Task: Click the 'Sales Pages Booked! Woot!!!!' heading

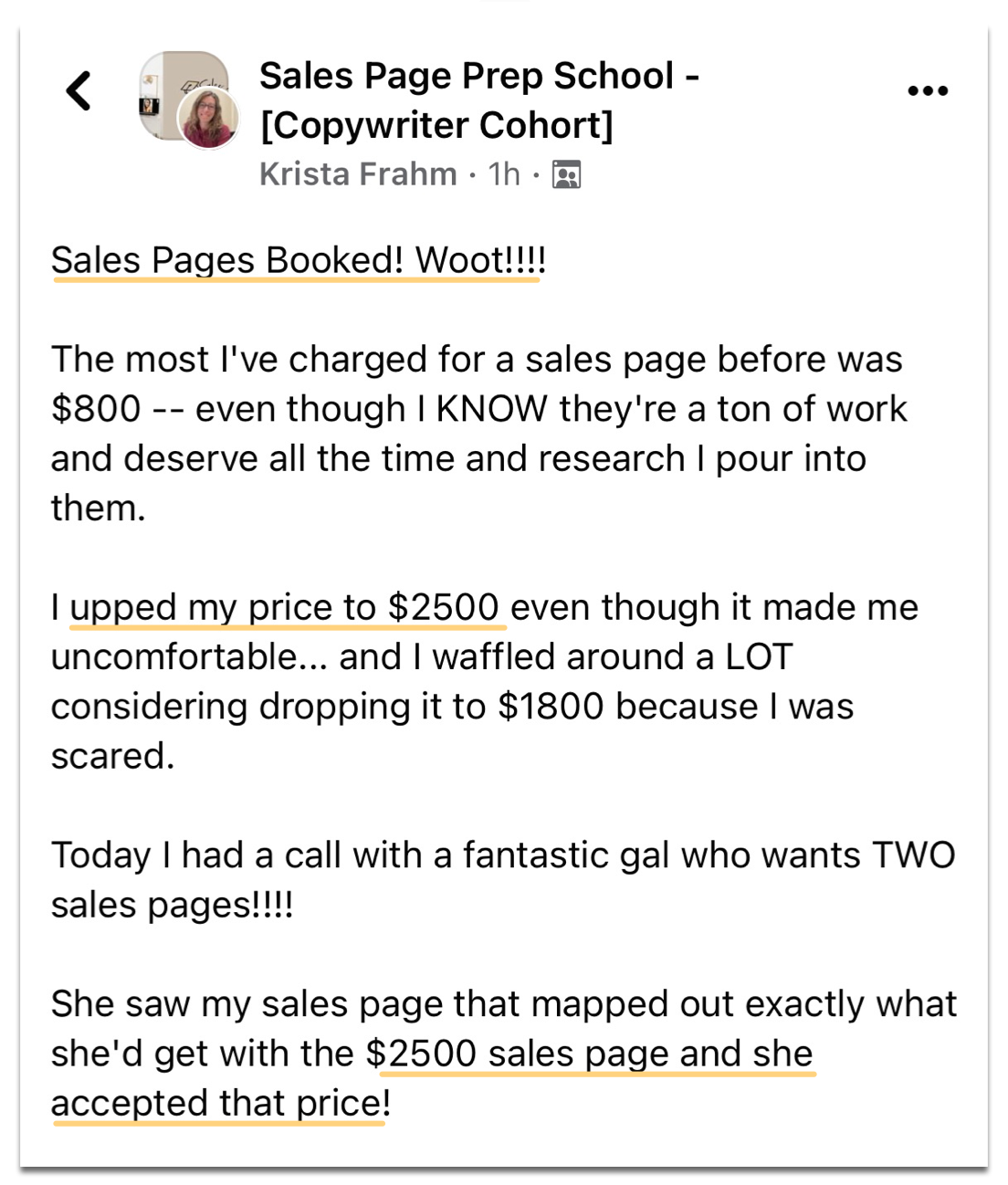Action: tap(298, 260)
